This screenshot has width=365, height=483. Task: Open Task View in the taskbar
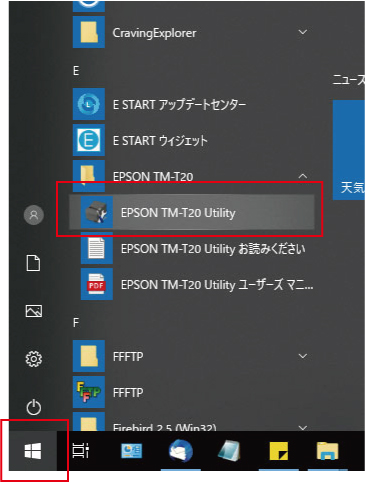[x=81, y=451]
